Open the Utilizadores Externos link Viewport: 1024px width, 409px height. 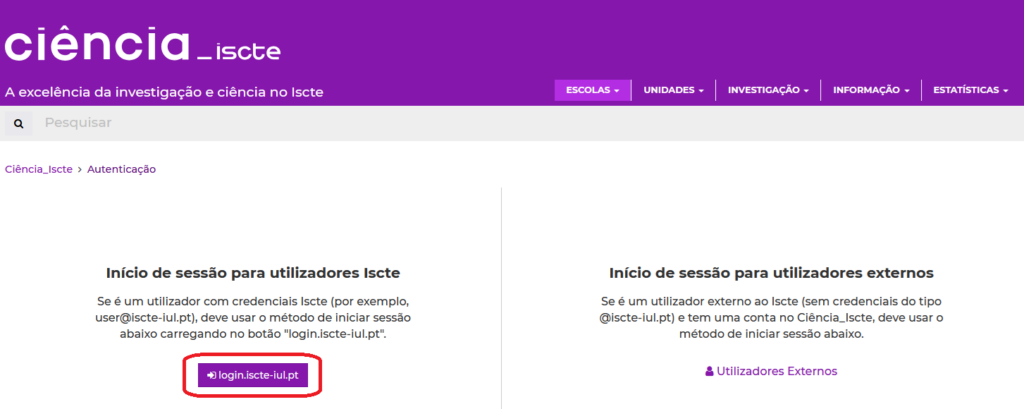[776, 371]
